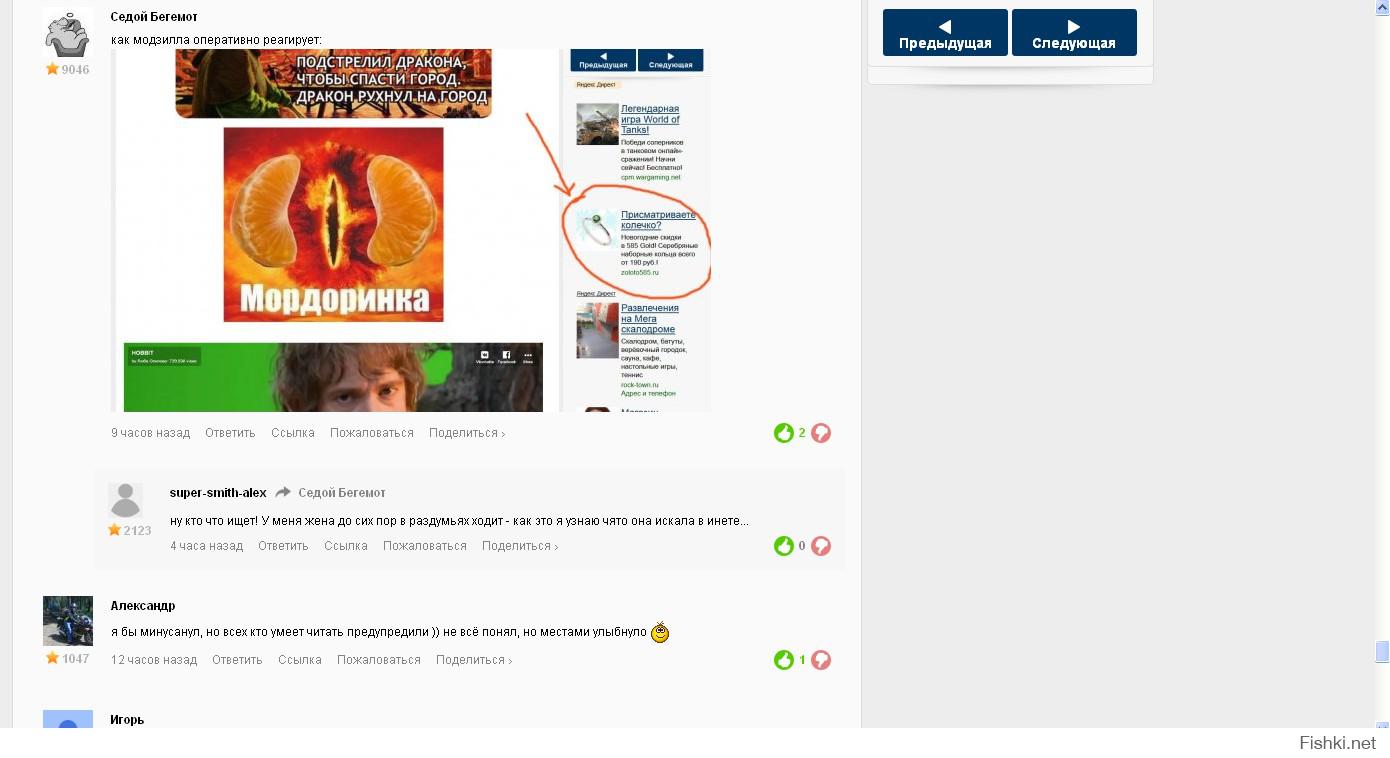Viewport: 1390px width, 758px height.
Task: Expand Поделиться menu under super-smith-alex's reply
Action: 519,546
